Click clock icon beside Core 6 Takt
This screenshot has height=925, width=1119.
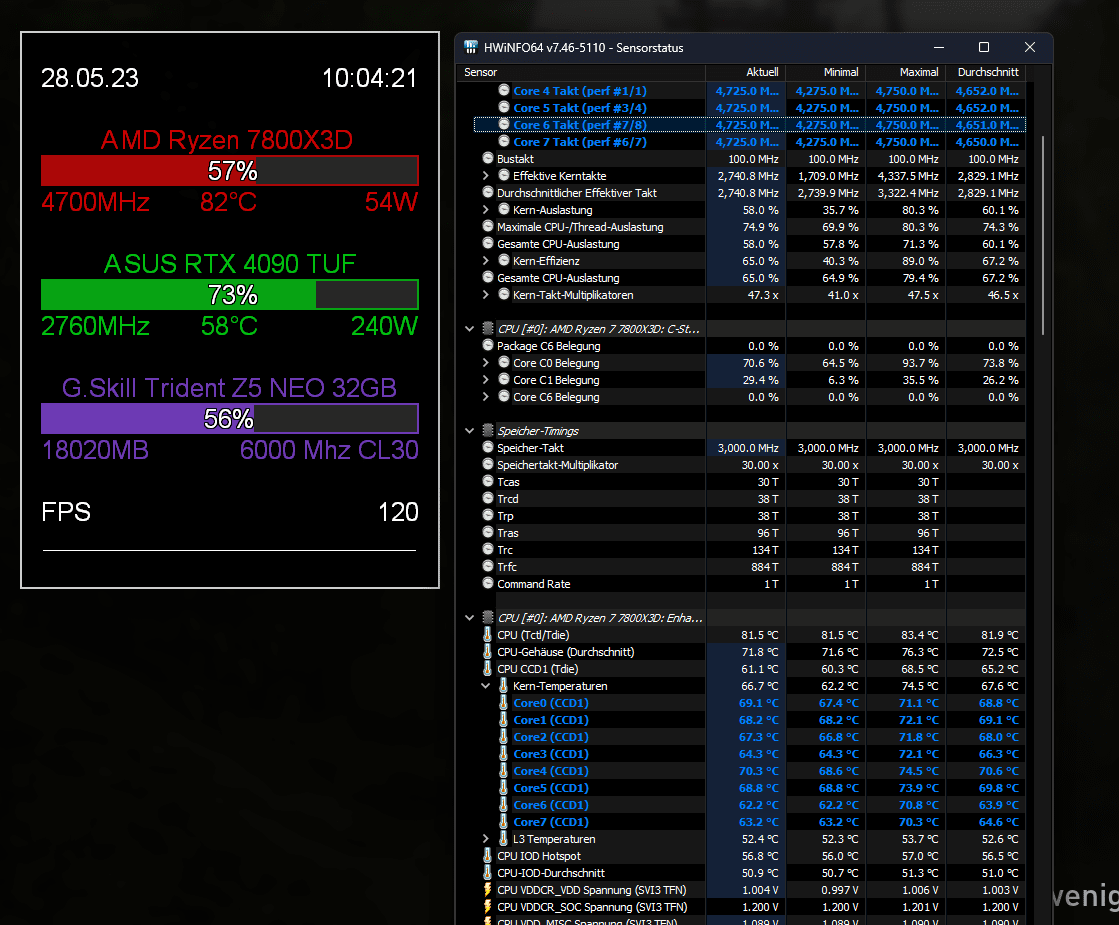point(504,124)
